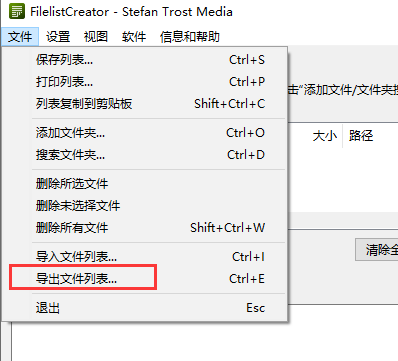Viewport: 398px width, 361px height.
Task: Choose 打印列表... from the menu
Action: (150, 82)
